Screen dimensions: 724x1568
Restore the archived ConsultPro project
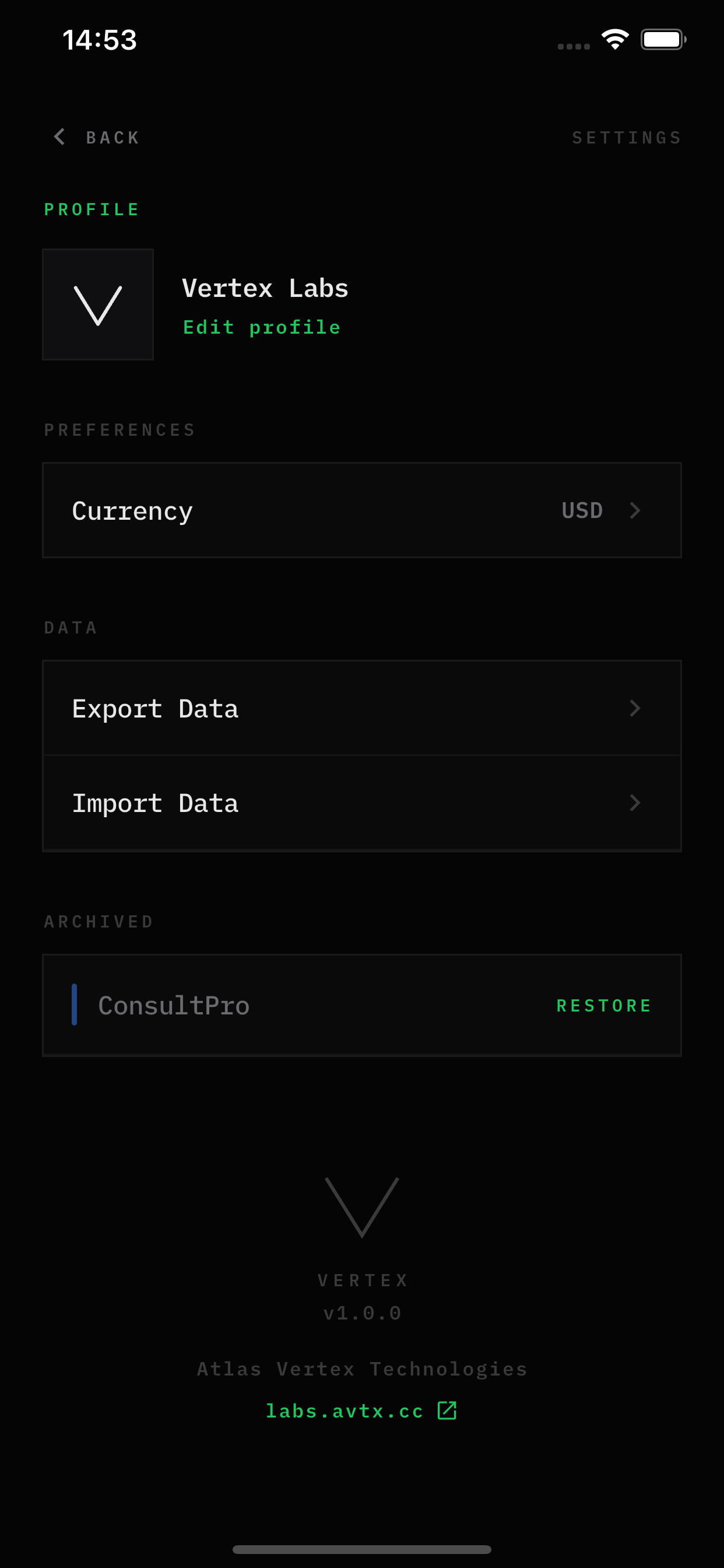click(604, 1006)
